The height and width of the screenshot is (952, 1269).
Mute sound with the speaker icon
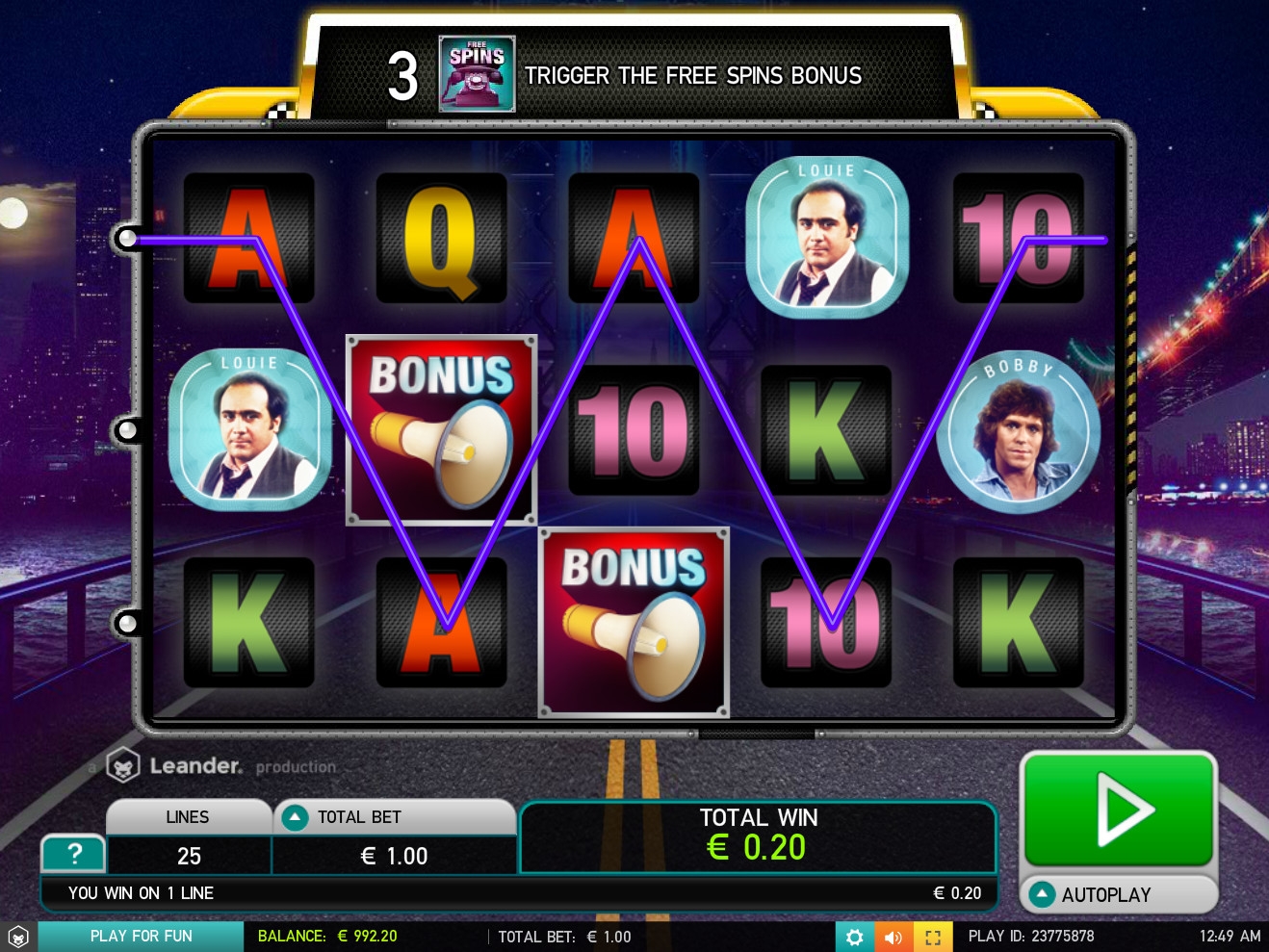click(x=893, y=937)
